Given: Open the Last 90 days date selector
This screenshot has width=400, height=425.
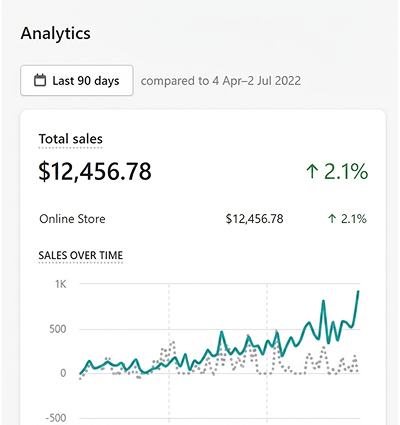Looking at the screenshot, I should click(77, 81).
